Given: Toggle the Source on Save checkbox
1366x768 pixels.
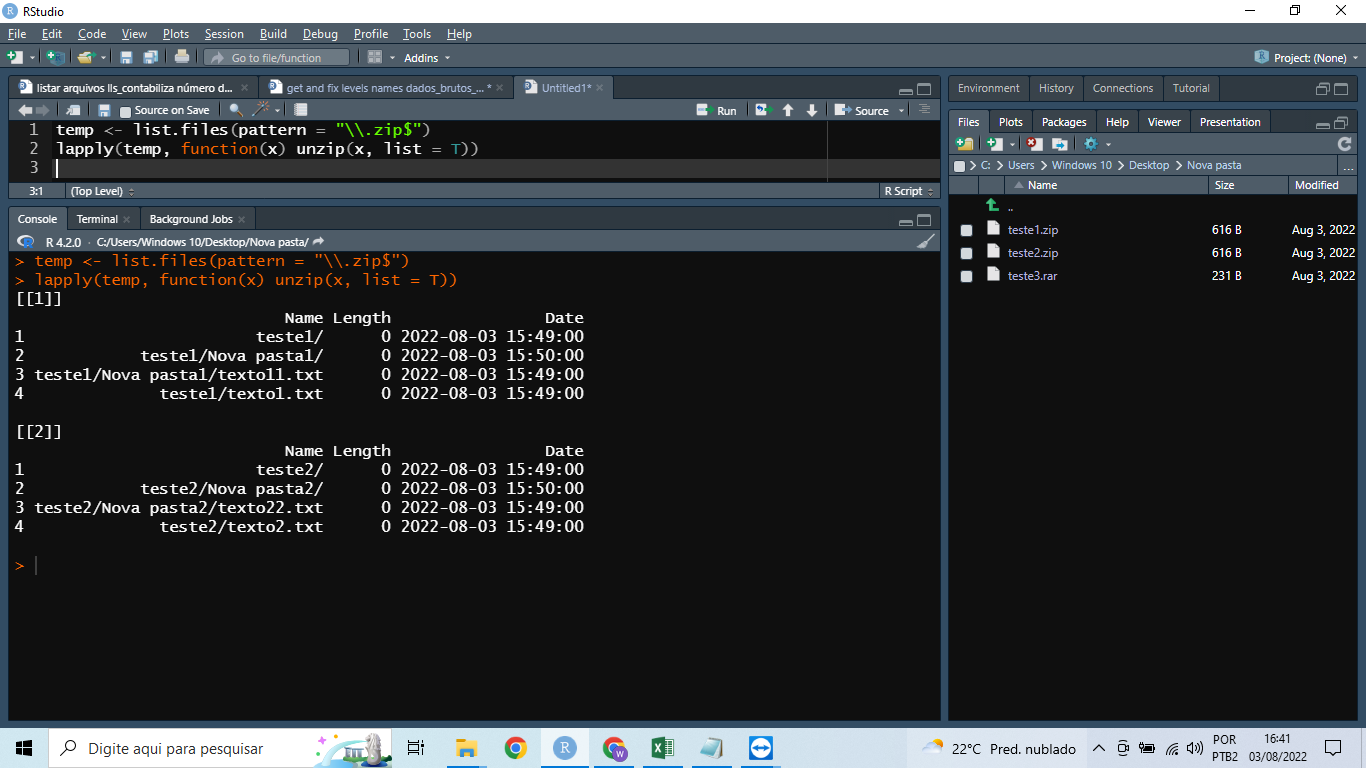Looking at the screenshot, I should 125,111.
